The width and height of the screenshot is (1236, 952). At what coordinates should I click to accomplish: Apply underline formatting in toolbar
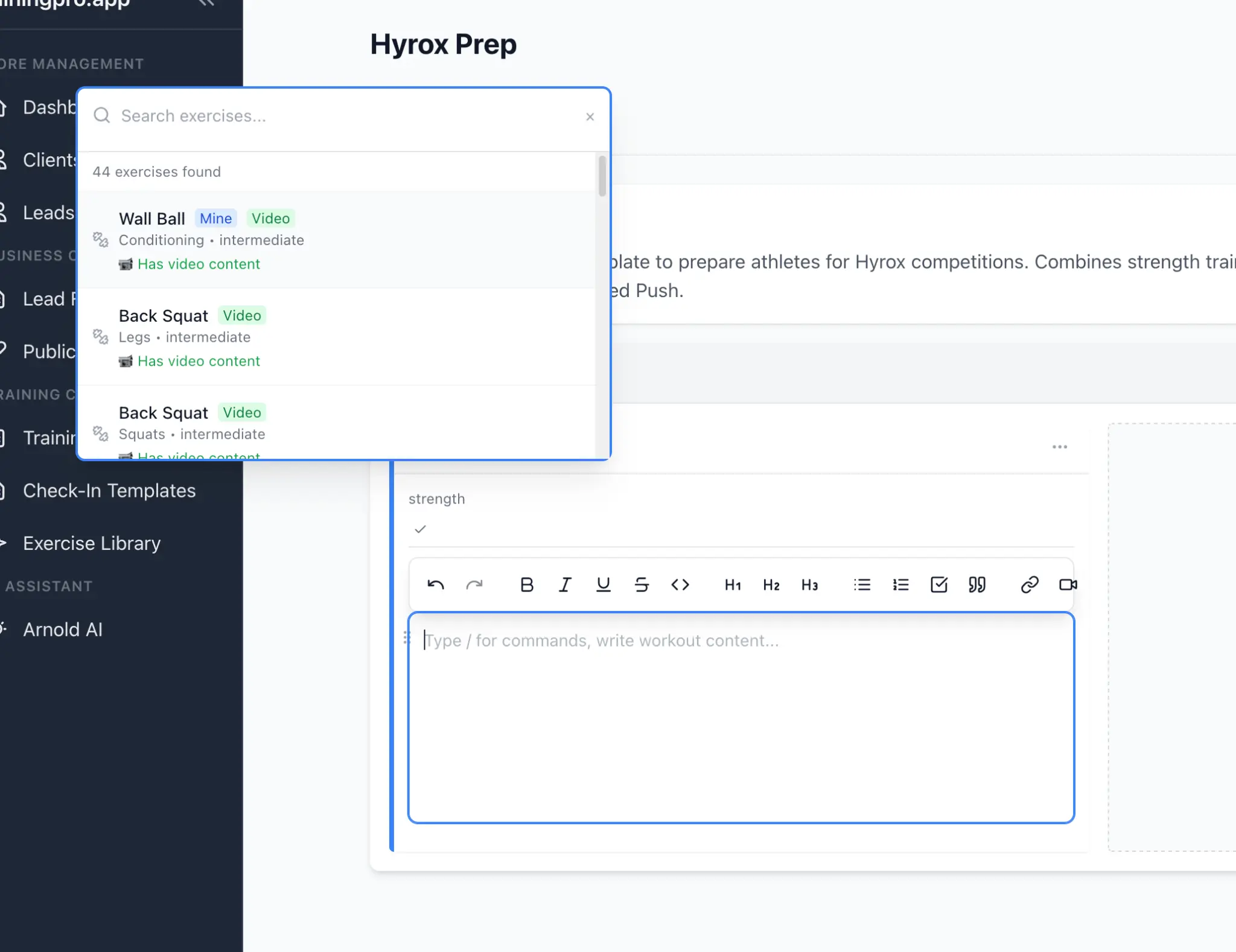pyautogui.click(x=603, y=584)
